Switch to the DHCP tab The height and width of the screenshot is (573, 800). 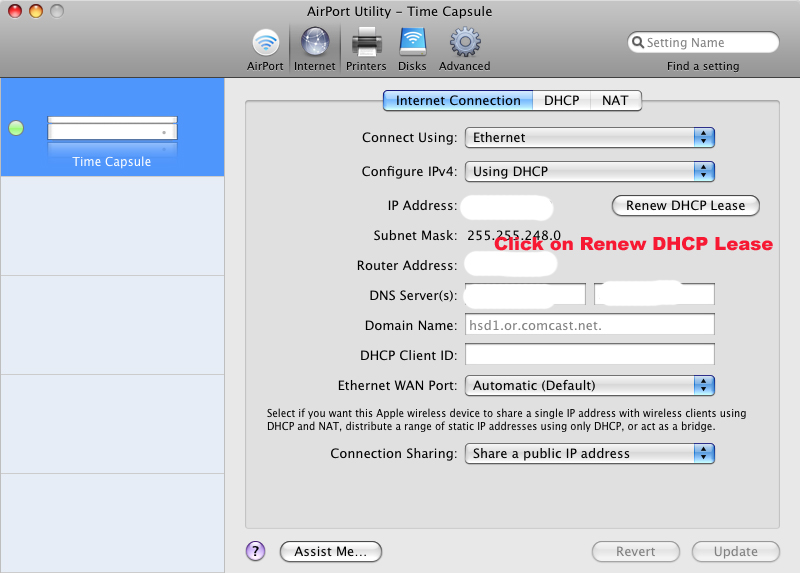coord(562,101)
